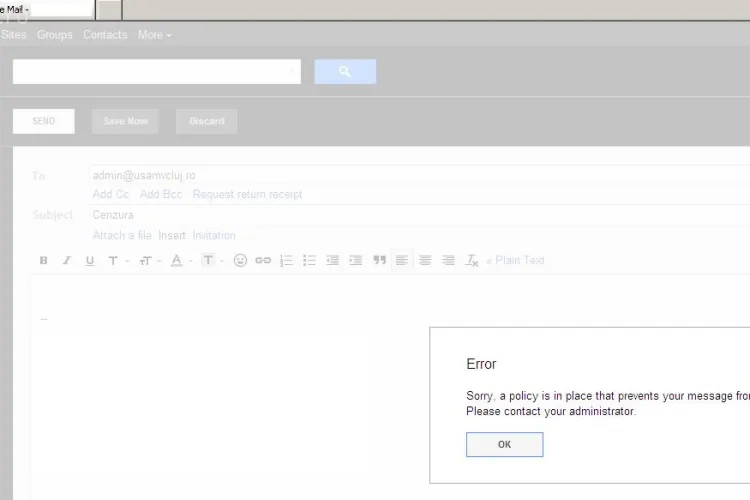The image size is (750, 500).
Task: Click the Add Cc link
Action: pos(111,194)
